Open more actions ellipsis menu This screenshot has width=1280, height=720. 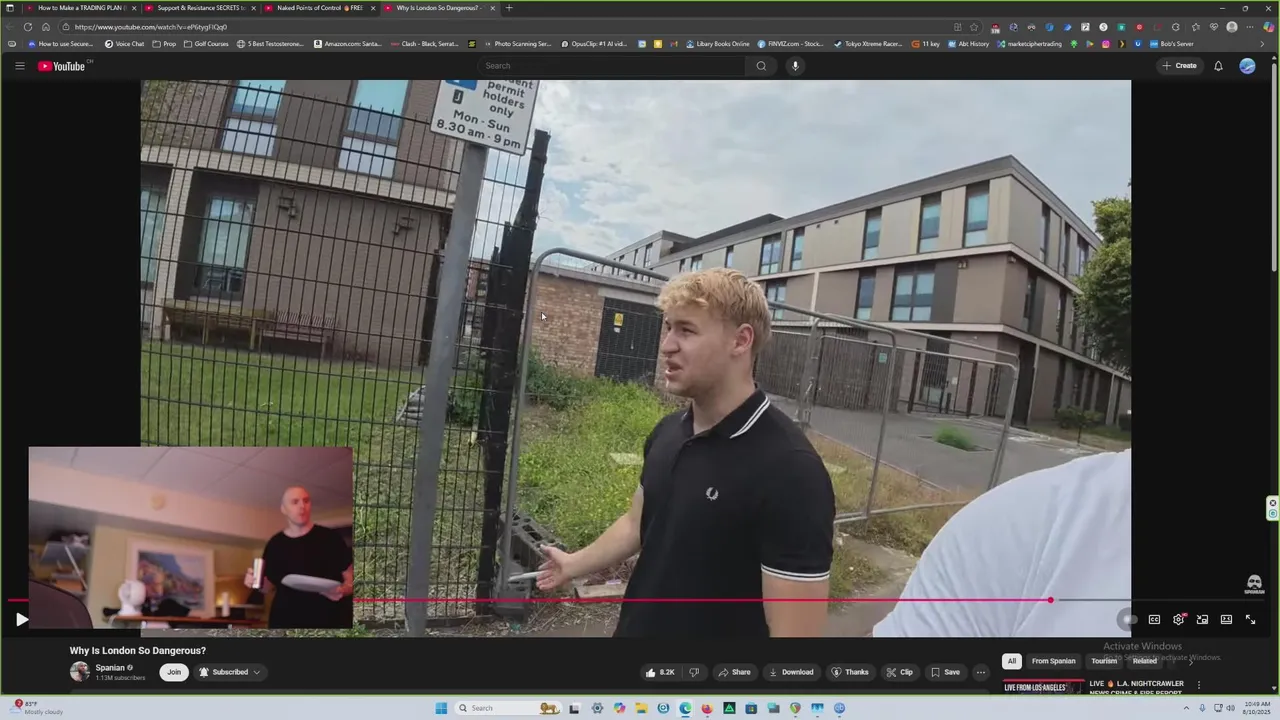tap(981, 672)
